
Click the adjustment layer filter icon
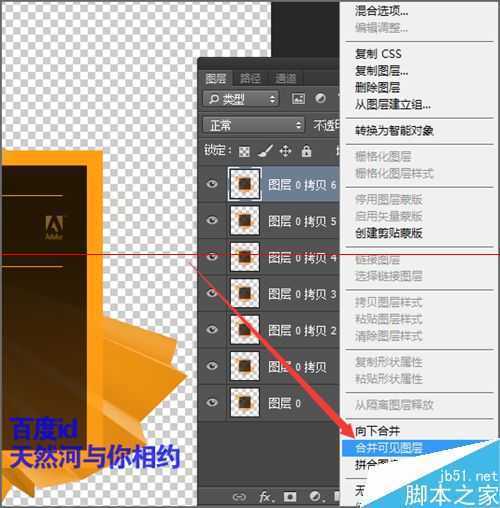click(x=321, y=98)
